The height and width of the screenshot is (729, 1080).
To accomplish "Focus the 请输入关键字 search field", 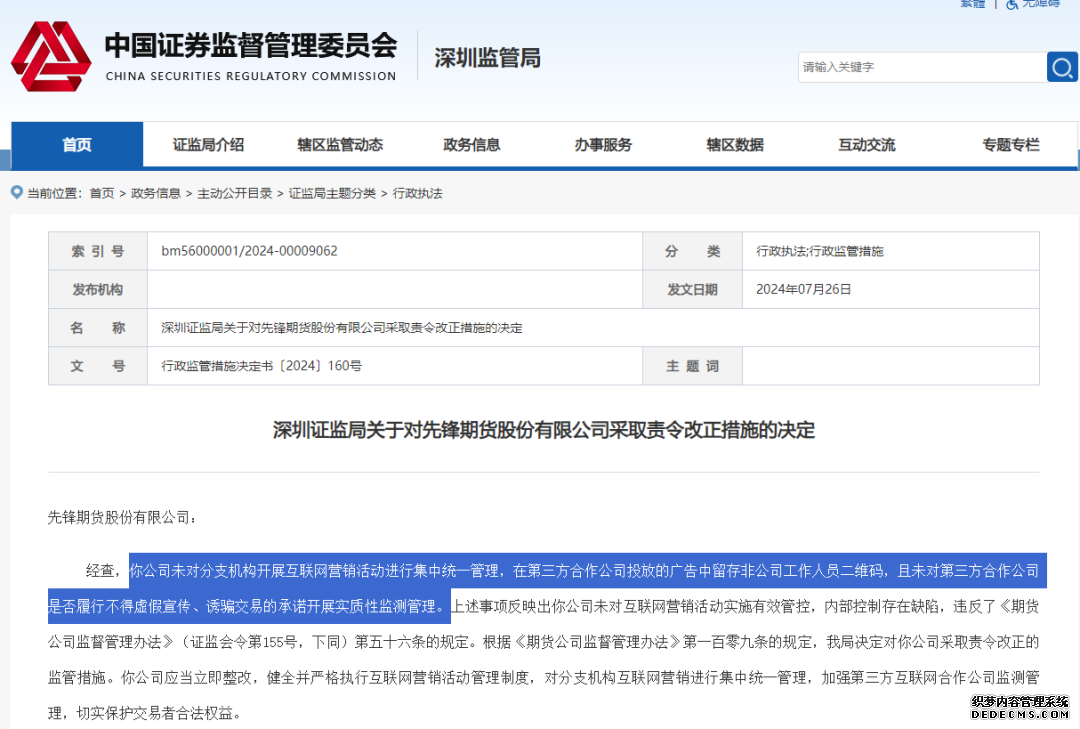I will click(x=922, y=67).
